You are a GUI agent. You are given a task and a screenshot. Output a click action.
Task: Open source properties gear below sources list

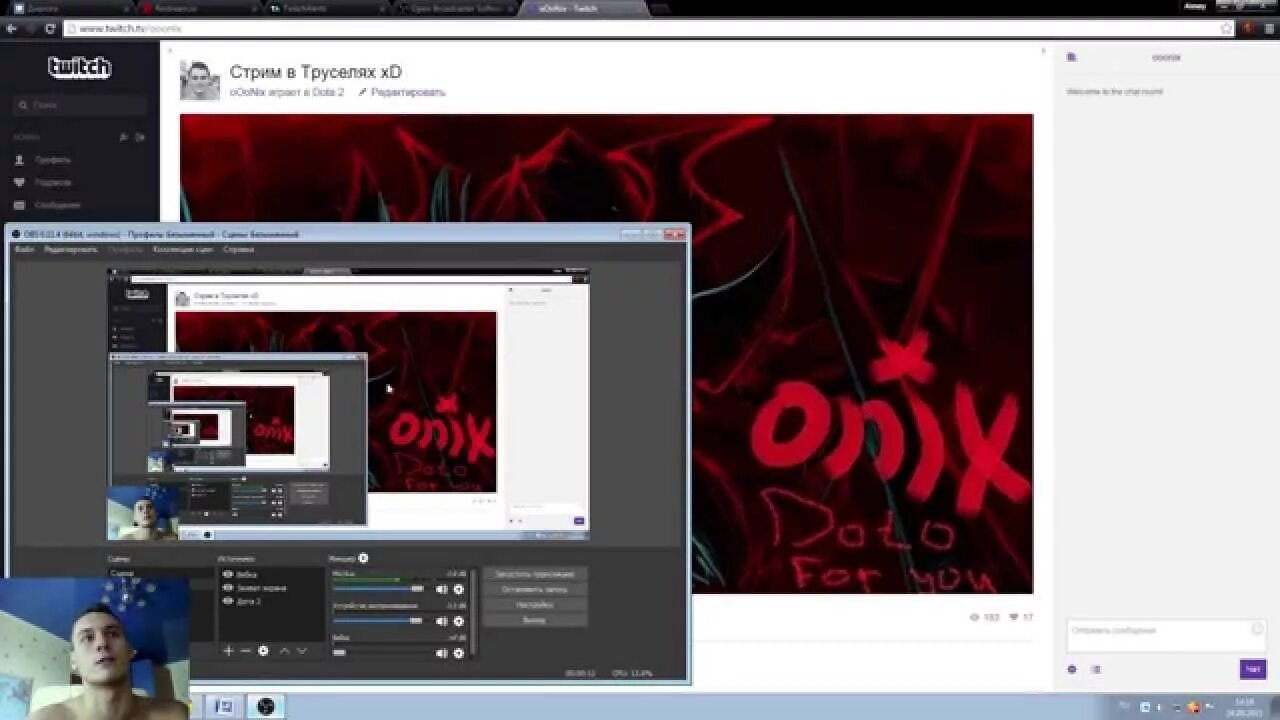pyautogui.click(x=263, y=651)
